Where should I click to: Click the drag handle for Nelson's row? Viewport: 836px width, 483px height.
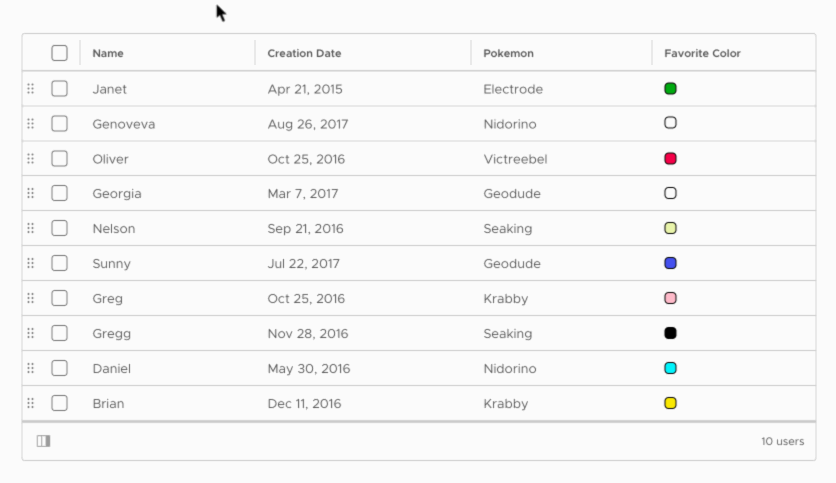30,229
